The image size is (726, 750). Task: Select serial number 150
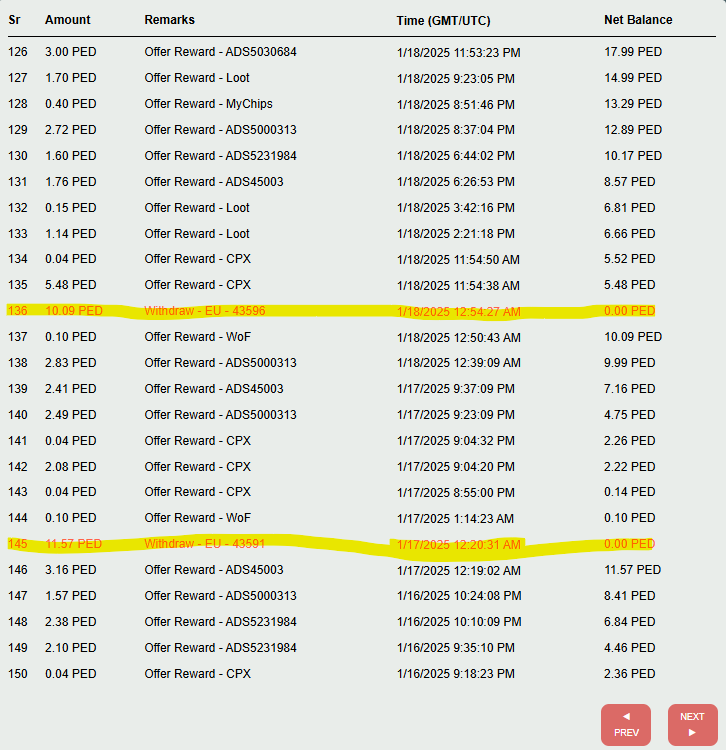(x=18, y=674)
